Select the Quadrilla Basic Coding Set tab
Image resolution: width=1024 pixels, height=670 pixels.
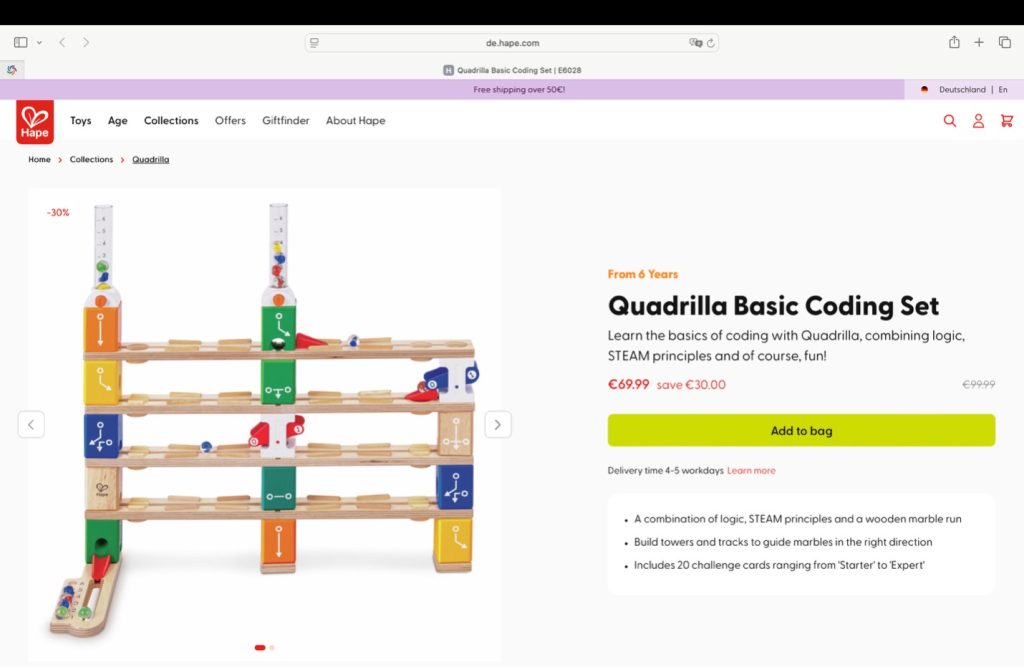[512, 70]
